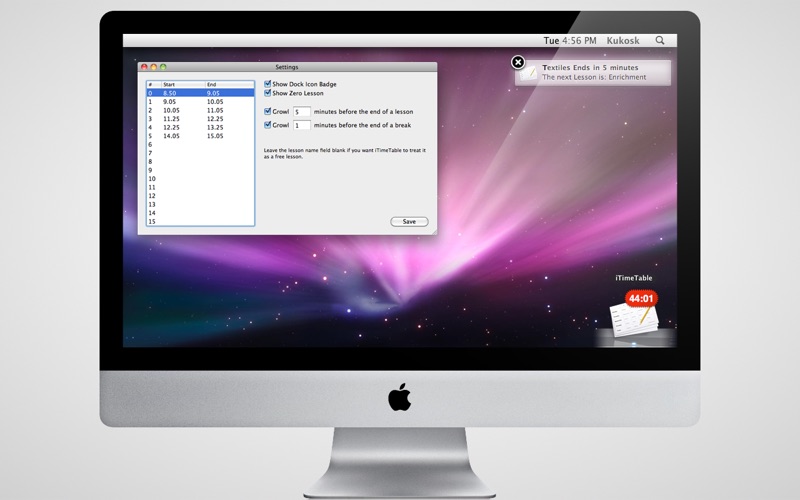Select the 8.50 start time cell
Viewport: 800px width, 500px height.
point(170,93)
